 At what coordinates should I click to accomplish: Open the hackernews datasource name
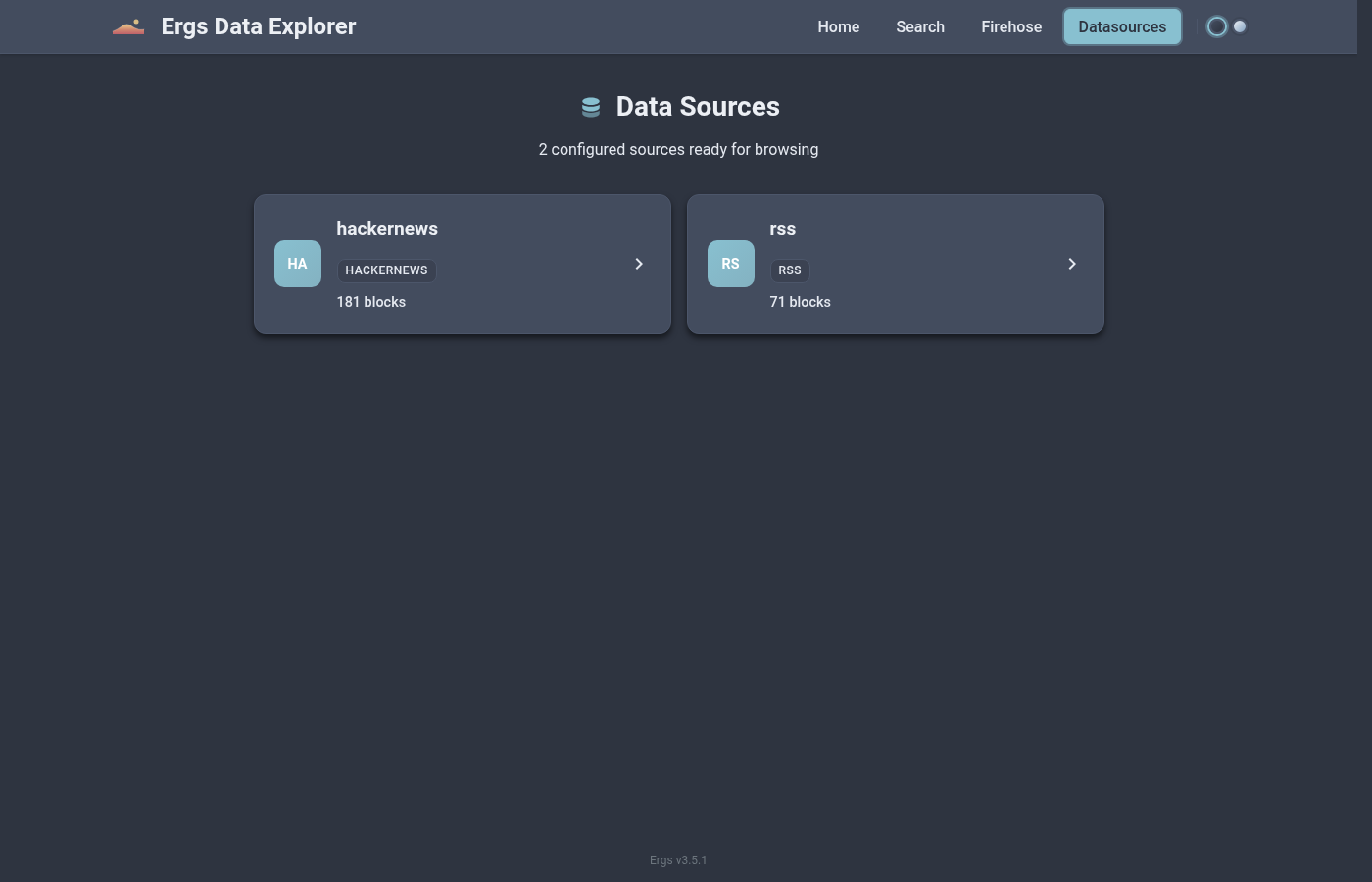point(387,229)
